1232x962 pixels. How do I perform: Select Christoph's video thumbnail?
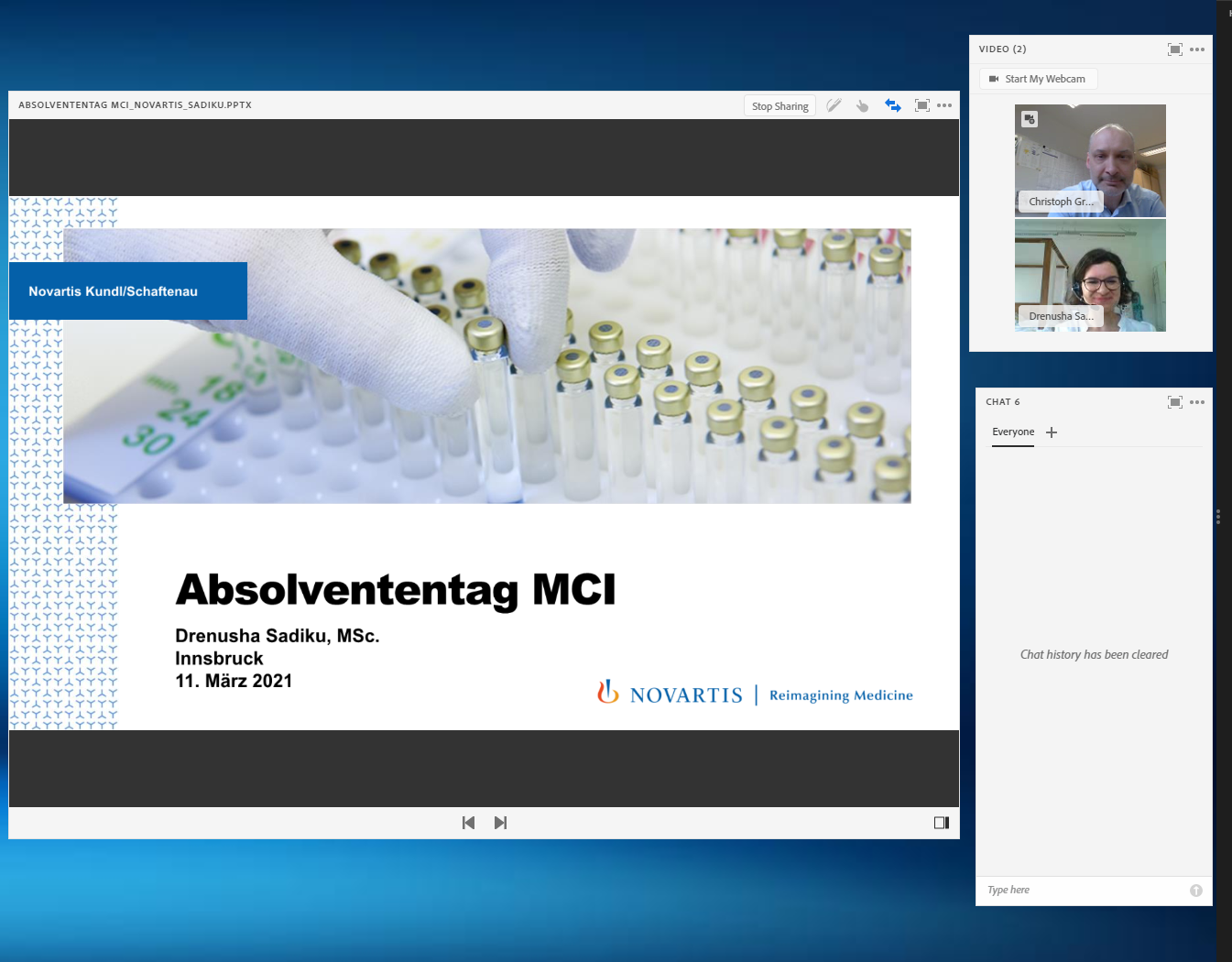pyautogui.click(x=1090, y=160)
